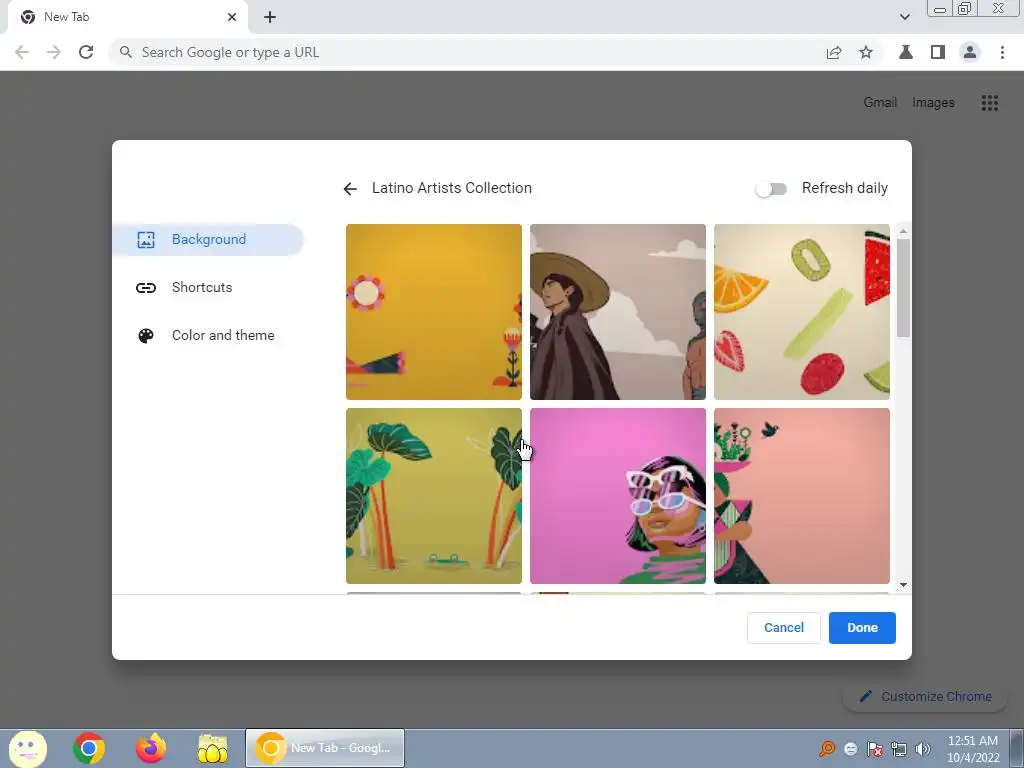Click the Done button
The height and width of the screenshot is (768, 1024).
click(x=862, y=628)
